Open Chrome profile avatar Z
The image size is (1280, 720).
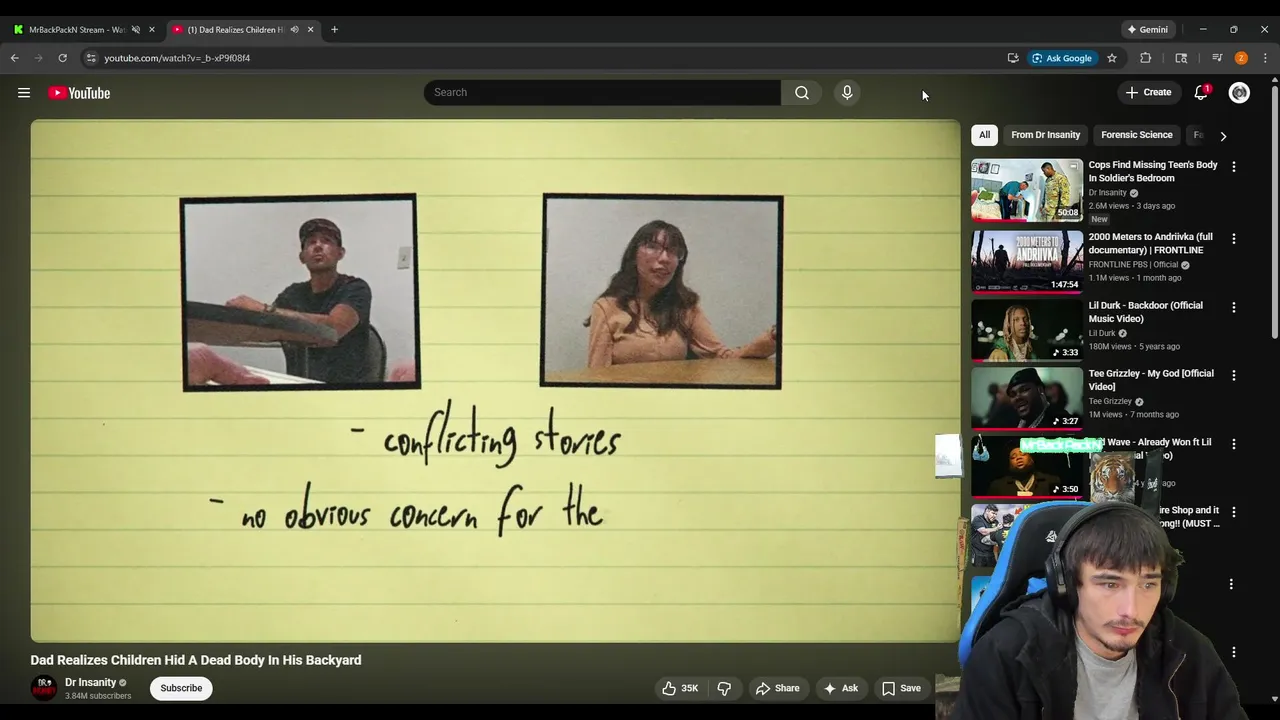coord(1241,58)
